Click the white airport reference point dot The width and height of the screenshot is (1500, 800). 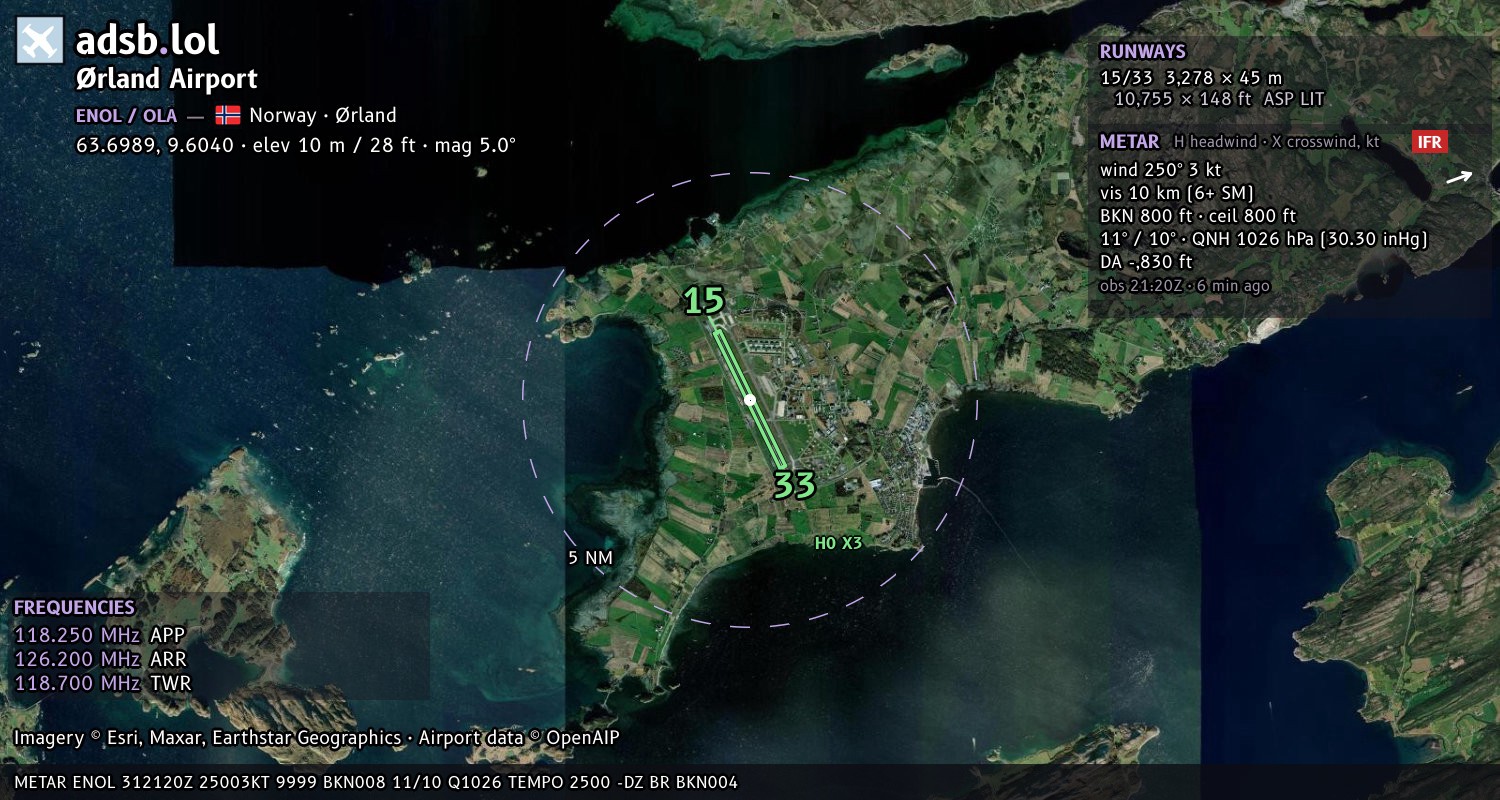pyautogui.click(x=750, y=400)
